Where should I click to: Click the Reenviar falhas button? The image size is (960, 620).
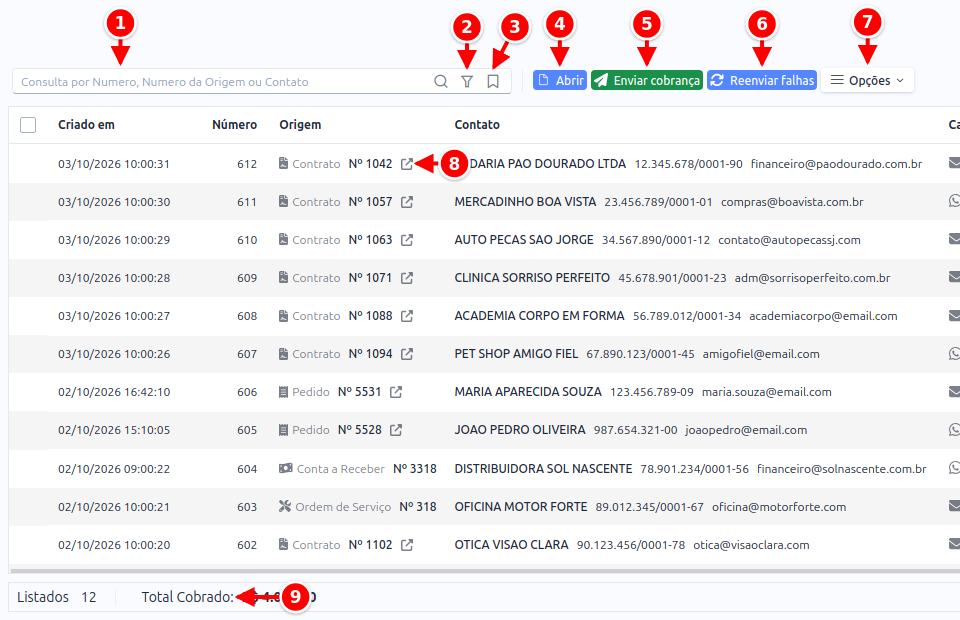pos(762,80)
